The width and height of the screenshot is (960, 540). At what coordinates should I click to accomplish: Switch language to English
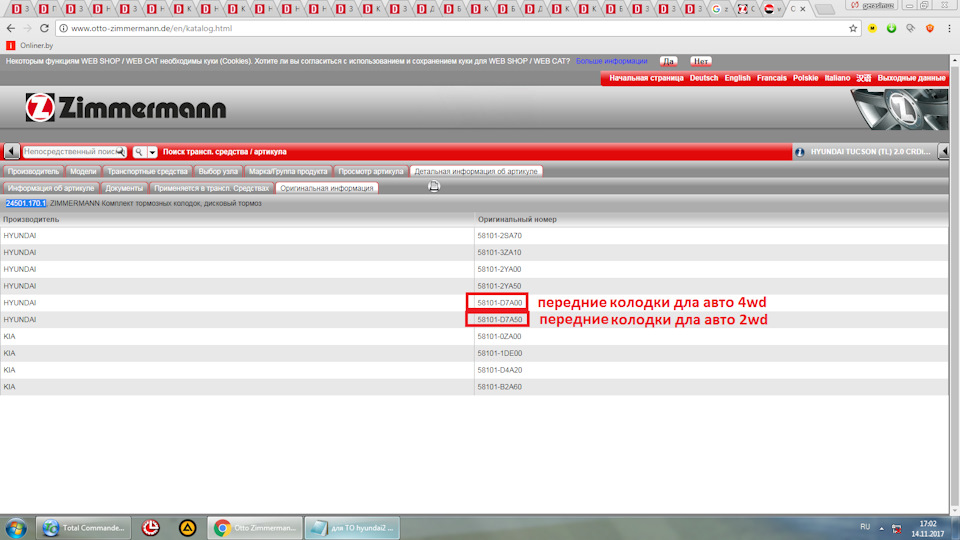737,78
